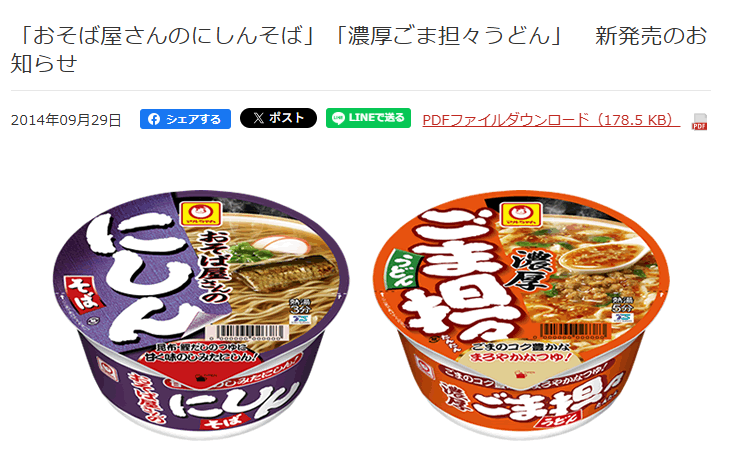Click the Maruchan logo on the にしん soba lid
This screenshot has width=737, height=464.
tap(200, 212)
